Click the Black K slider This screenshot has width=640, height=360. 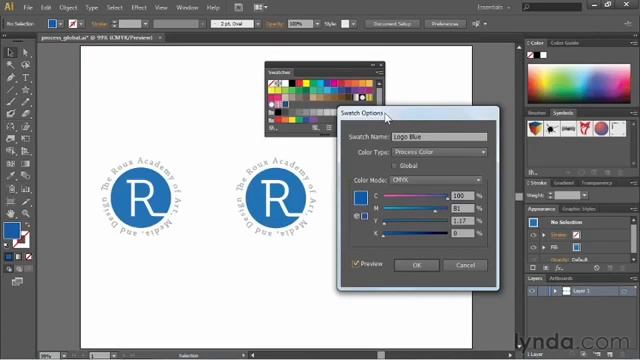[x=416, y=233]
